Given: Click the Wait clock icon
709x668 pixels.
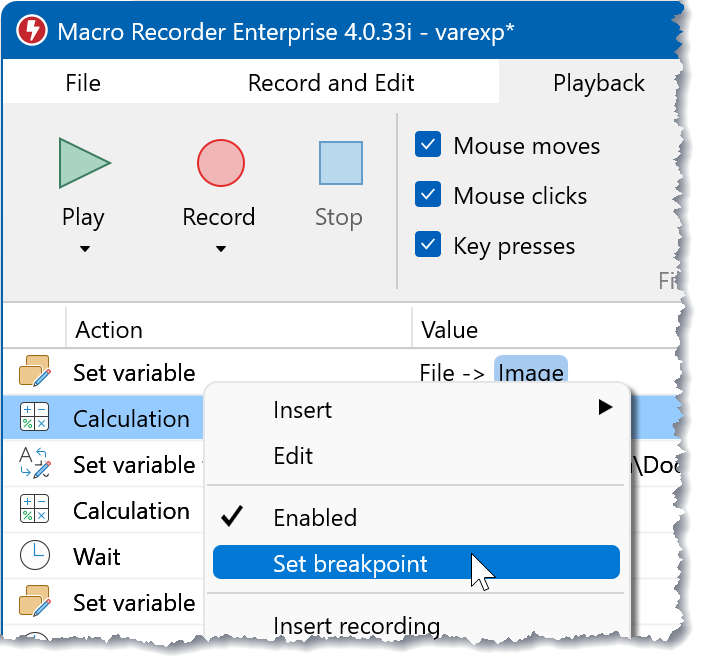Looking at the screenshot, I should tap(34, 556).
